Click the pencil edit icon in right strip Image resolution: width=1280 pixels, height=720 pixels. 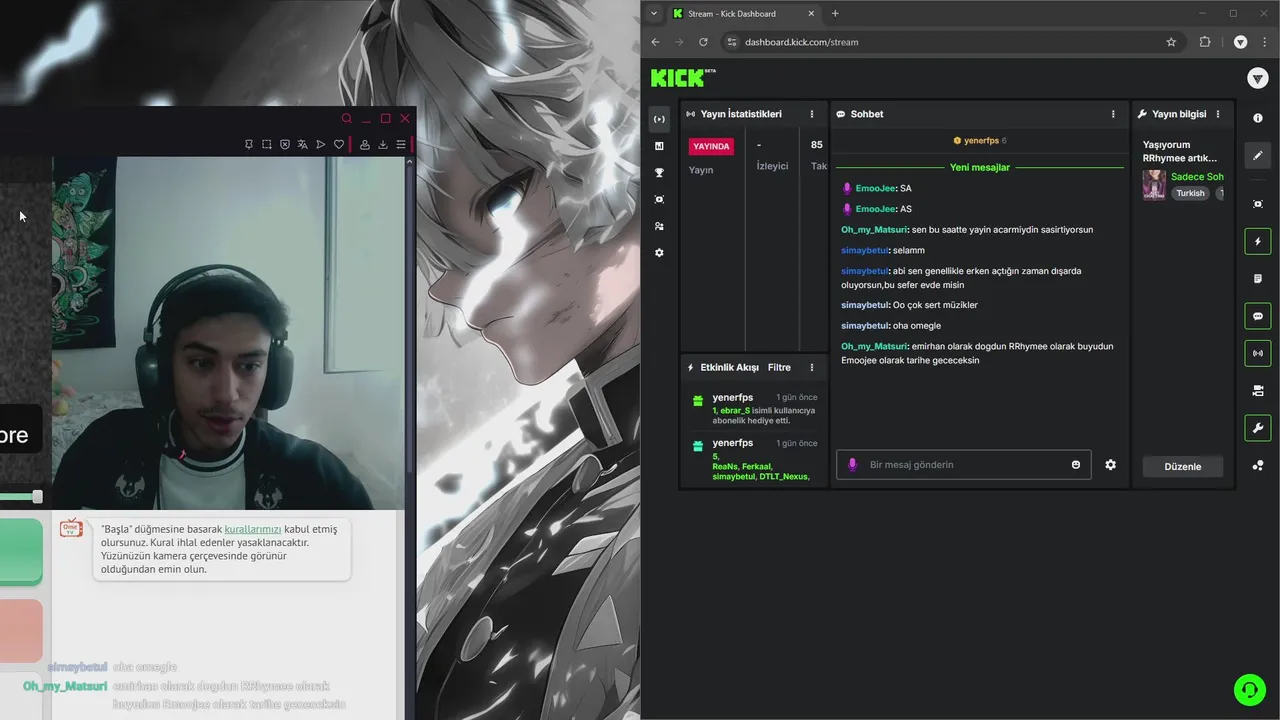pos(1258,155)
